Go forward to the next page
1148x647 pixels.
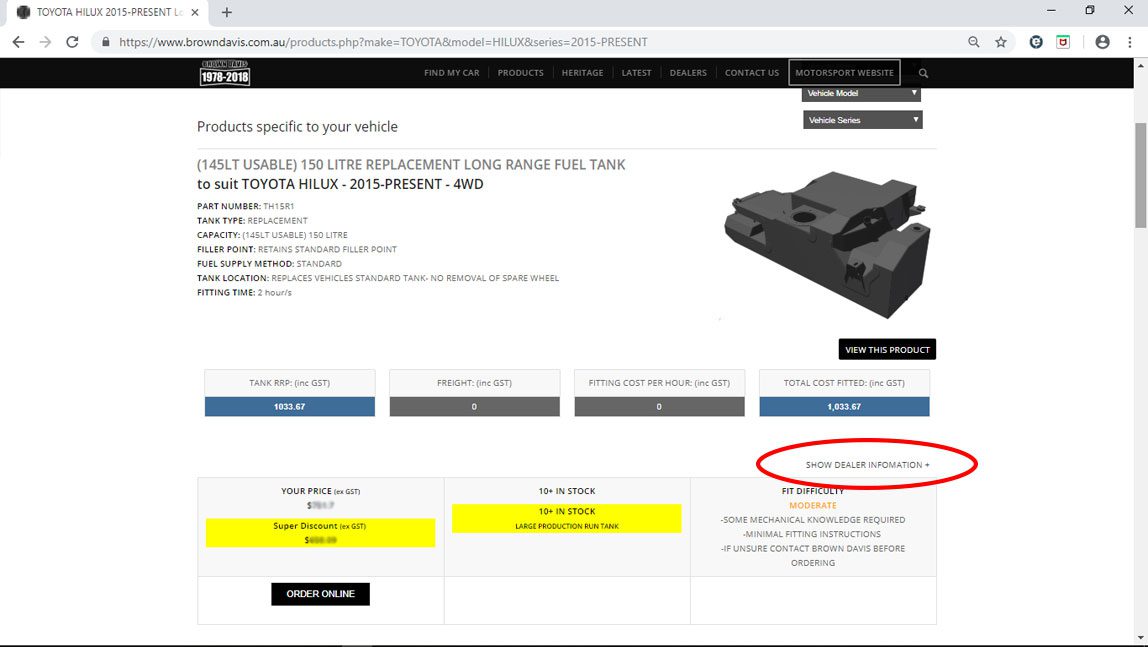(45, 42)
